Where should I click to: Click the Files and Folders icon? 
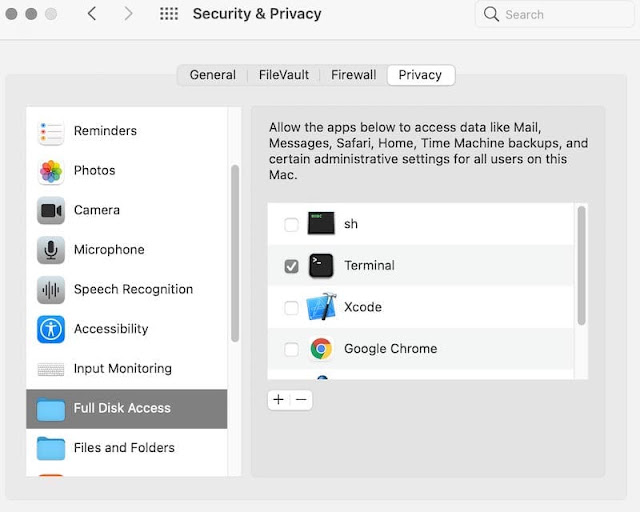(x=51, y=448)
